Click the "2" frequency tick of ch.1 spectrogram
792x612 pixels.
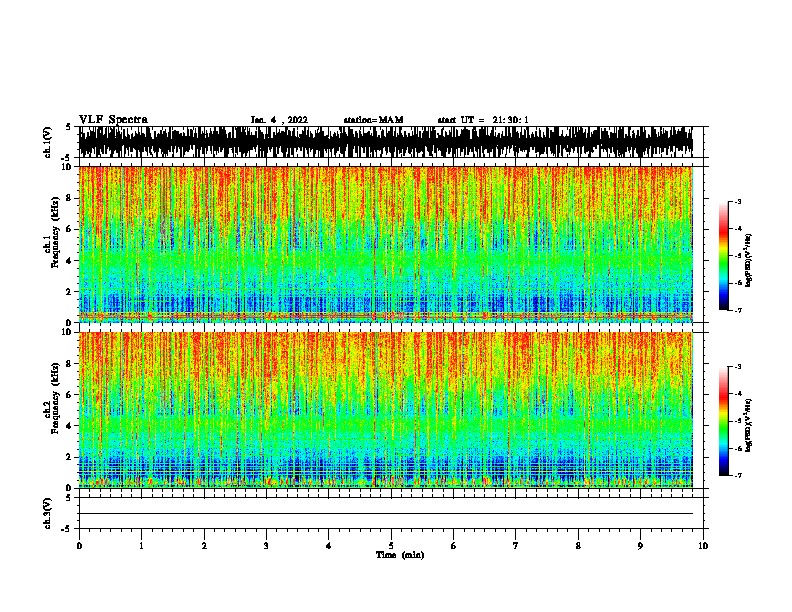pos(70,292)
